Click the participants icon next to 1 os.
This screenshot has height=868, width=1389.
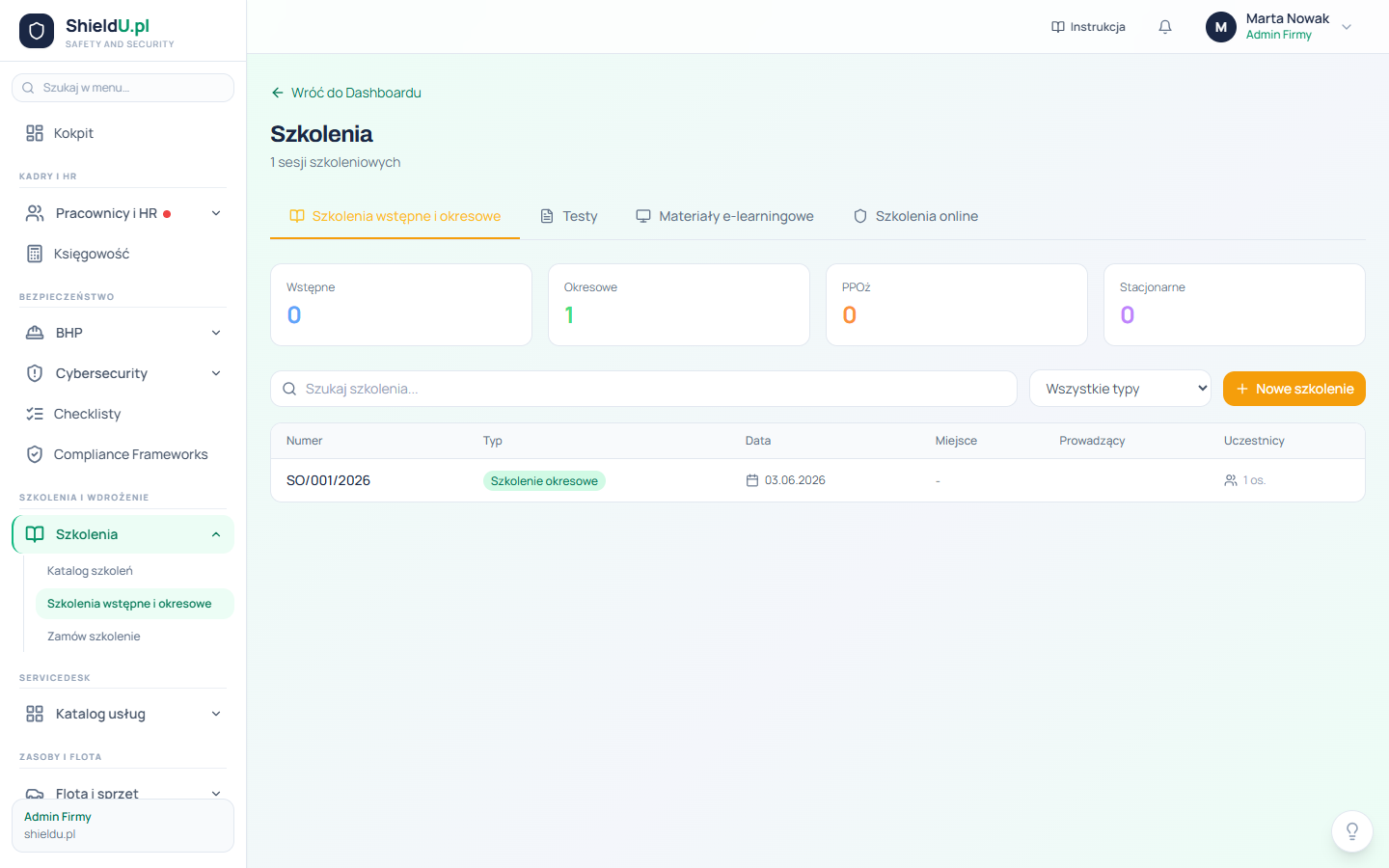(1231, 480)
